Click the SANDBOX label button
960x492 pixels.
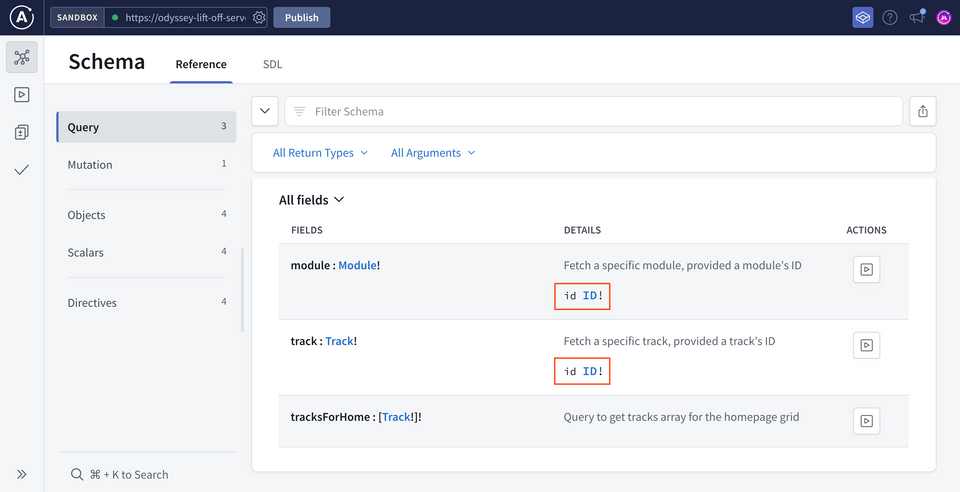point(77,18)
